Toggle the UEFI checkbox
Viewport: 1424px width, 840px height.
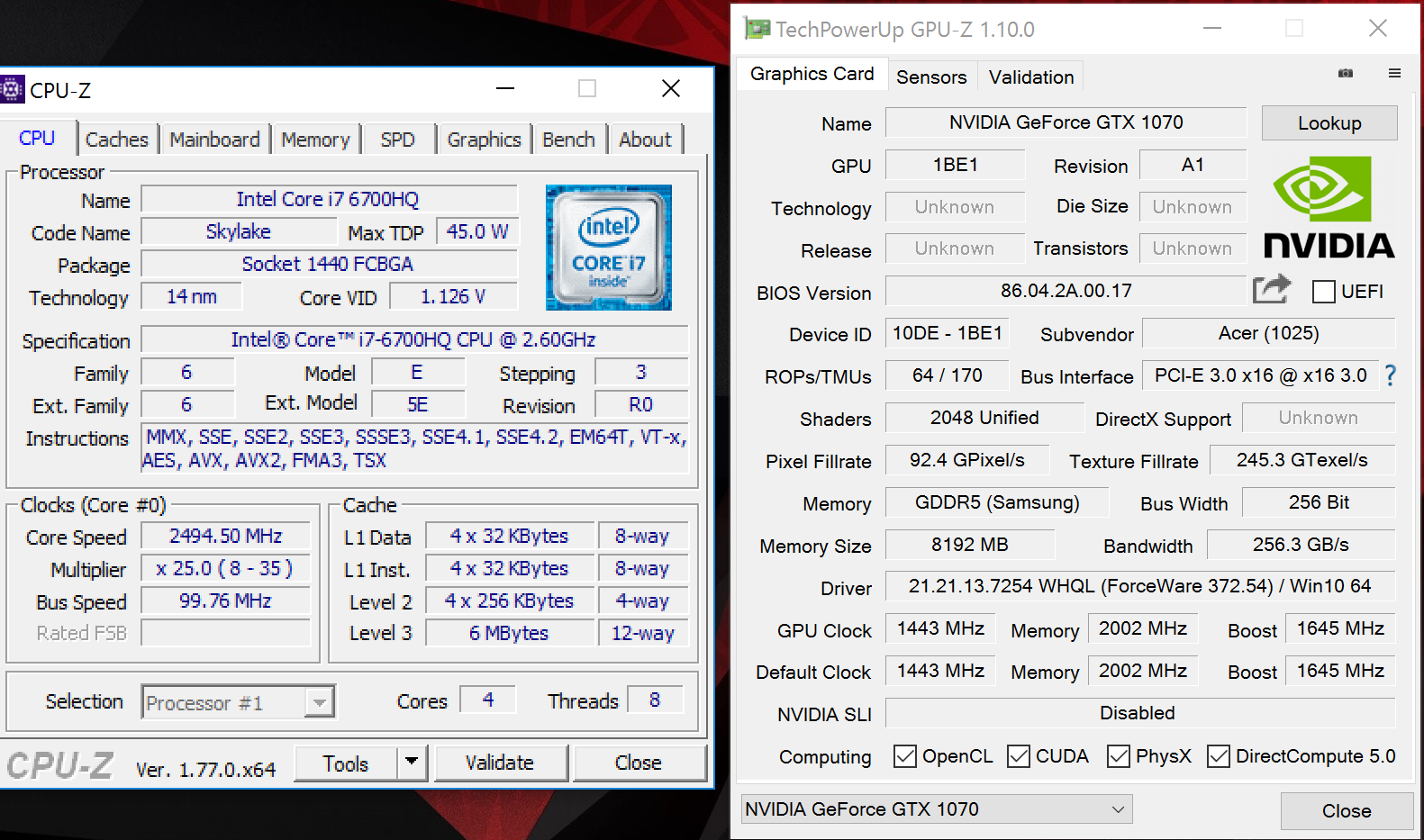coord(1323,292)
